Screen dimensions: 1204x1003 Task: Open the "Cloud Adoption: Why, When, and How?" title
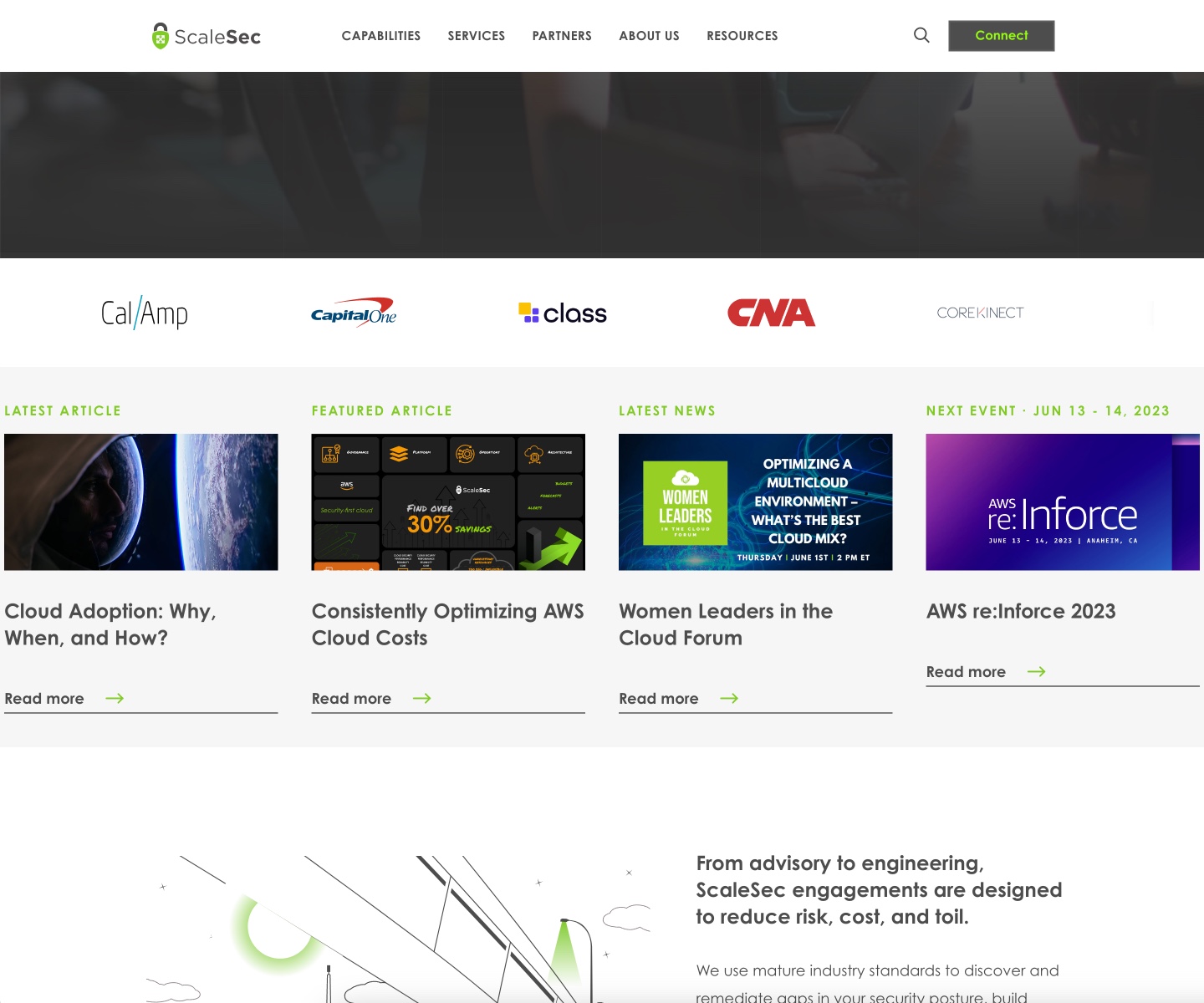tap(110, 624)
